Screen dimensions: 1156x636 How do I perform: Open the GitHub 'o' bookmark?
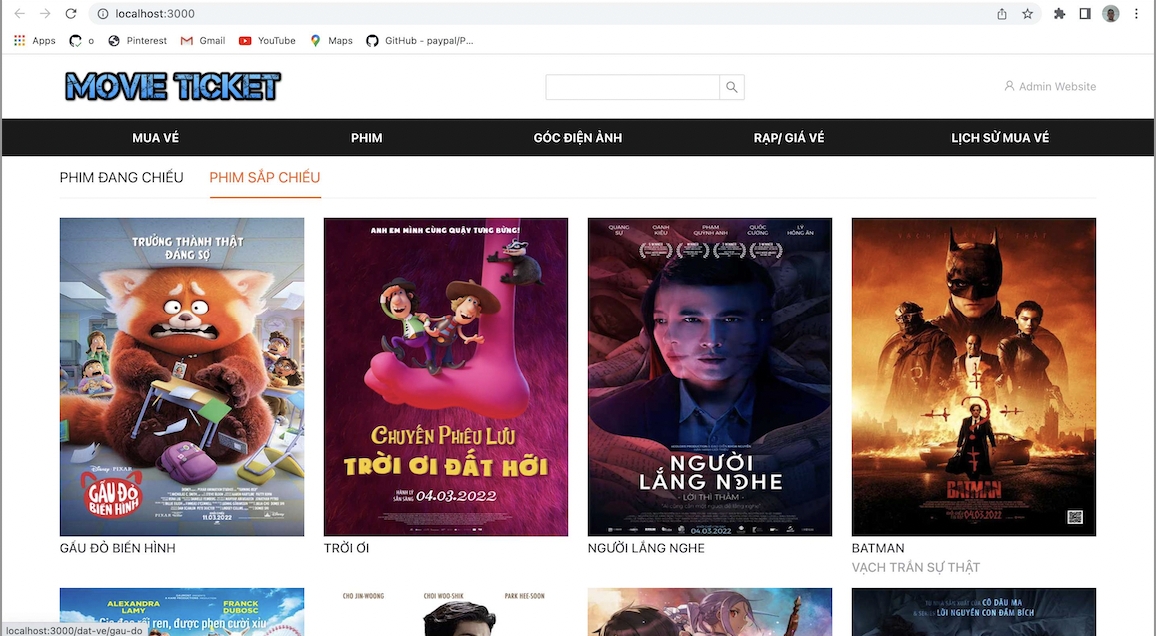point(81,41)
